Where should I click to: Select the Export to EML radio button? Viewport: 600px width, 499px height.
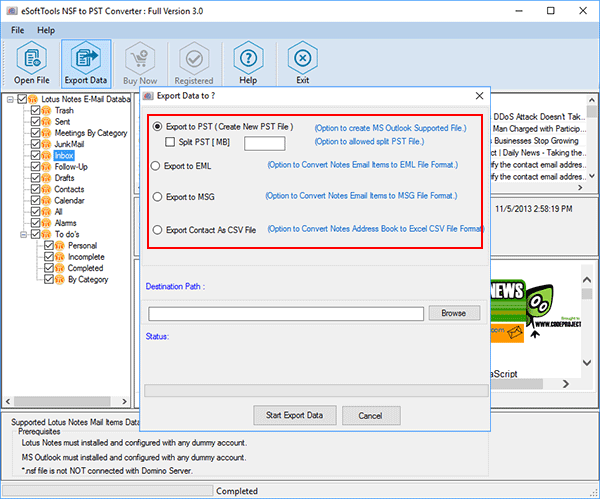pyautogui.click(x=155, y=166)
